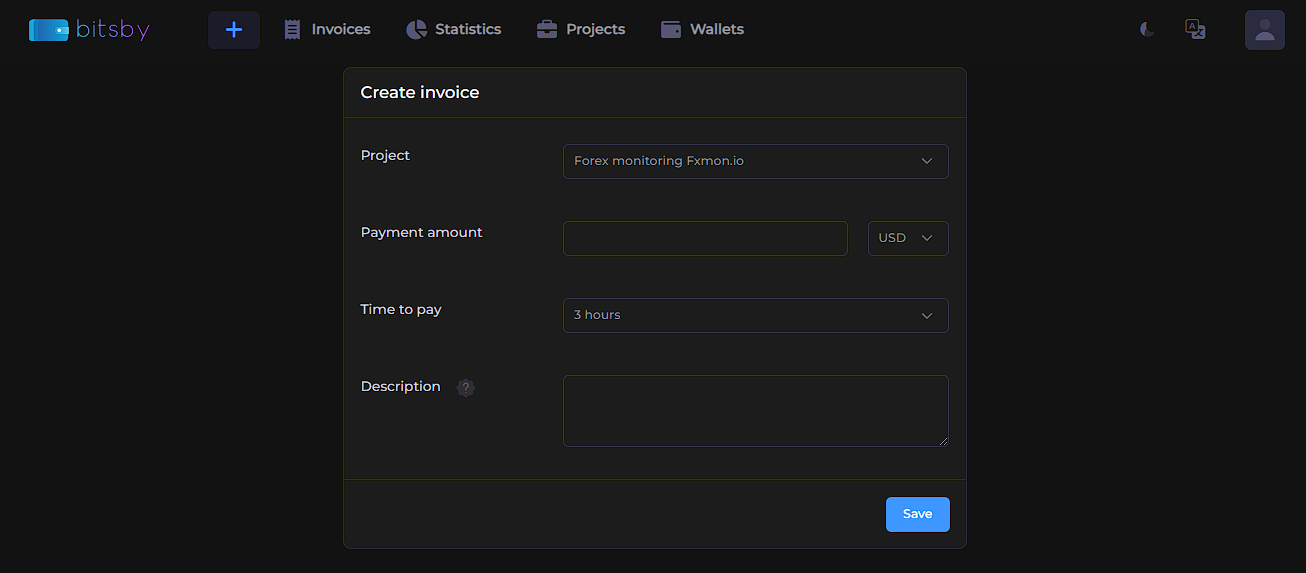Expand the Project dropdown
This screenshot has width=1306, height=573.
coord(756,161)
